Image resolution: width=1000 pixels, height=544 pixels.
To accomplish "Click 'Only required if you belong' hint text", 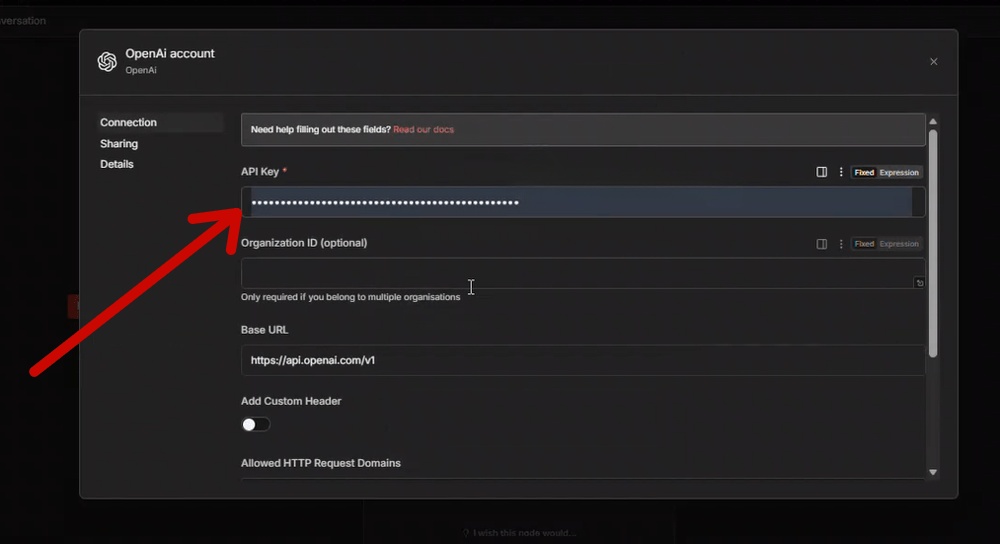I will point(350,297).
